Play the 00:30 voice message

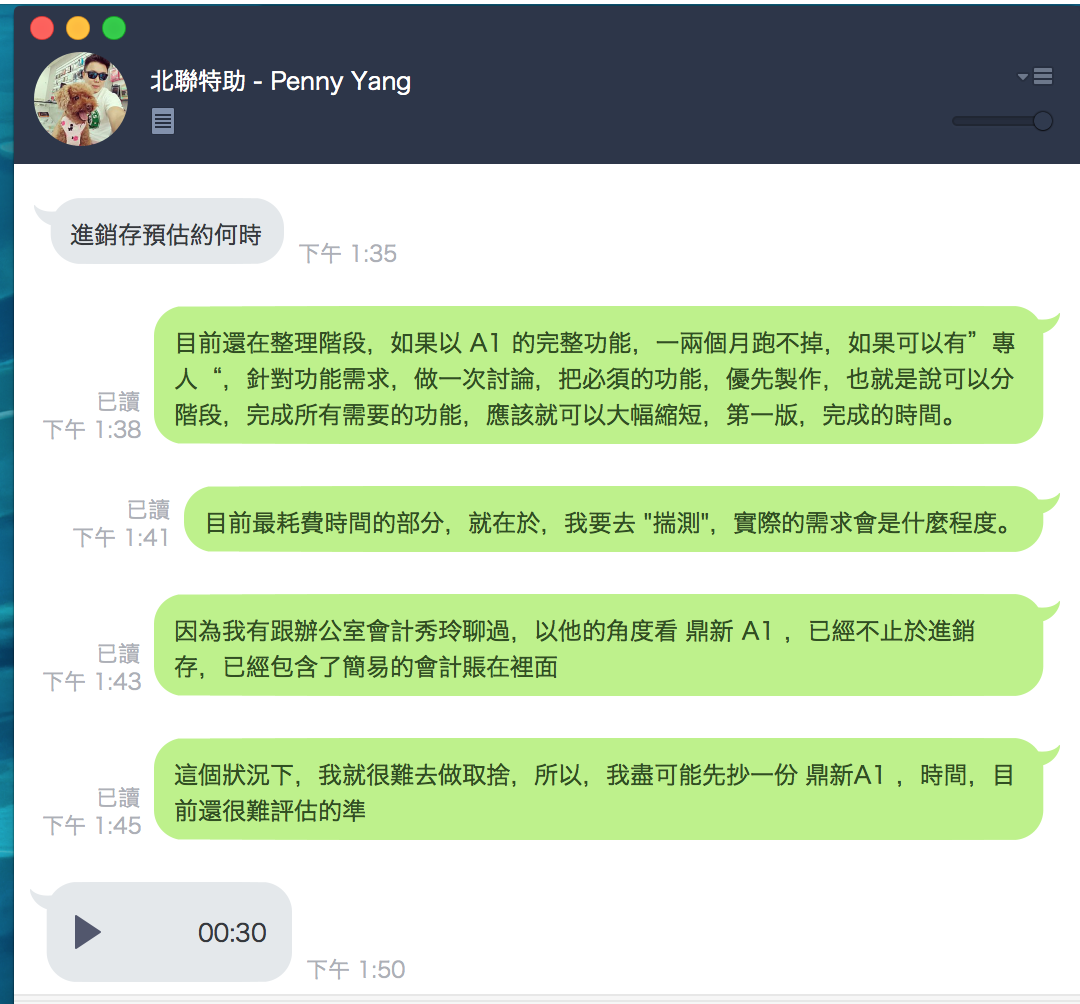click(x=87, y=932)
